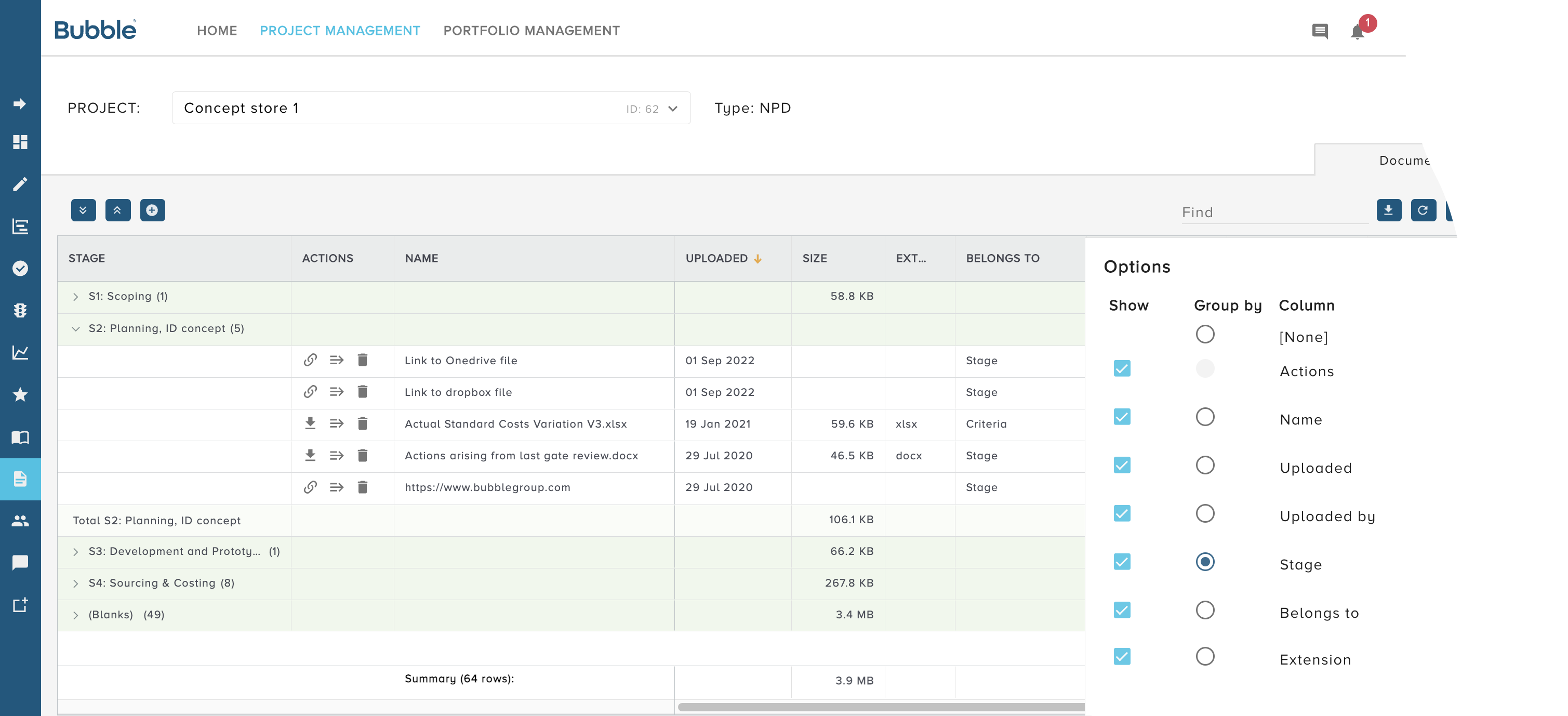
Task: Select the Group by radio for Belongs to
Action: [x=1205, y=610]
